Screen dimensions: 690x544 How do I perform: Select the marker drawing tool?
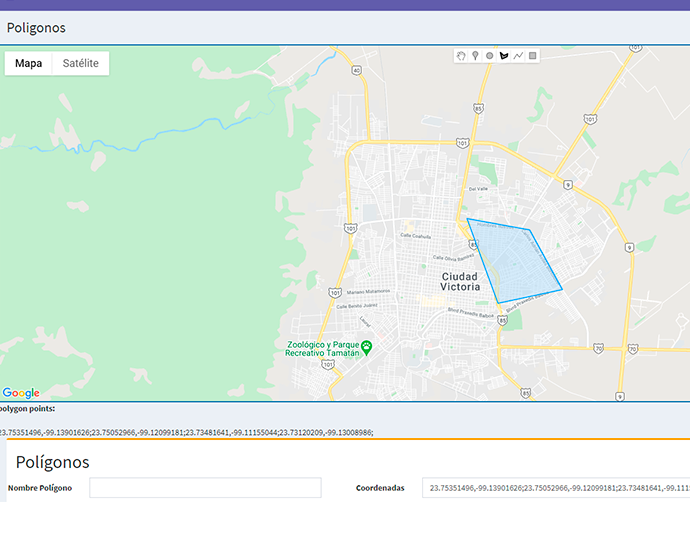[475, 56]
